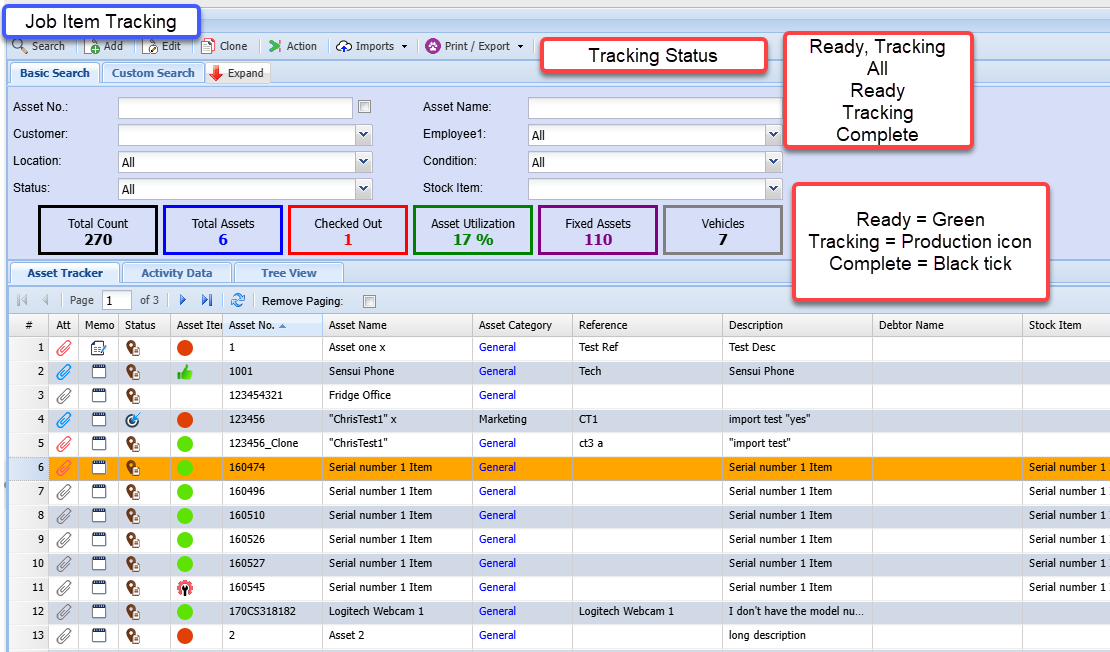Click the Asset Name input field

point(654,108)
